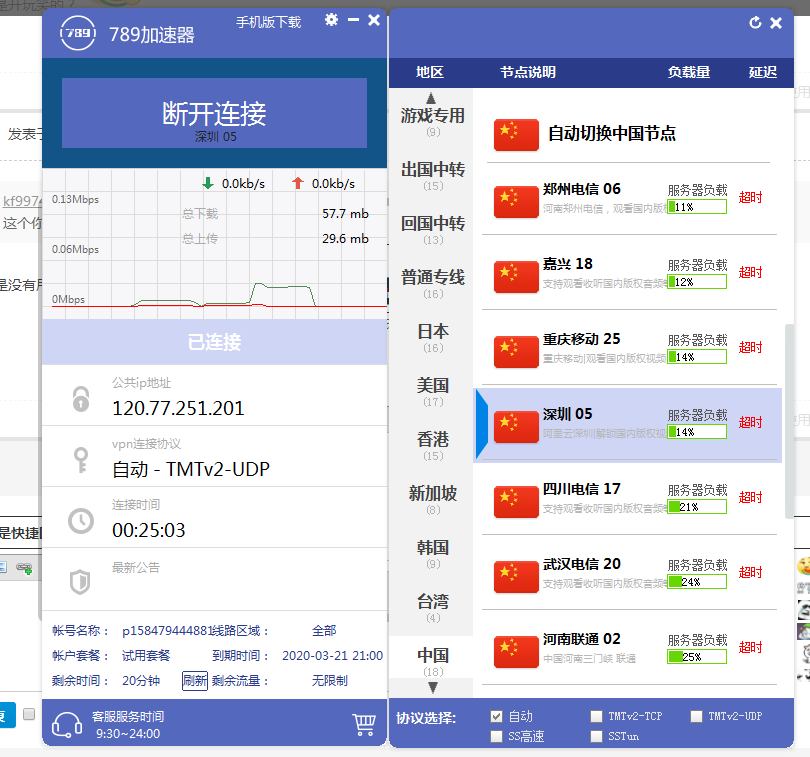
Task: Open the 香港 region category
Action: pyautogui.click(x=433, y=445)
